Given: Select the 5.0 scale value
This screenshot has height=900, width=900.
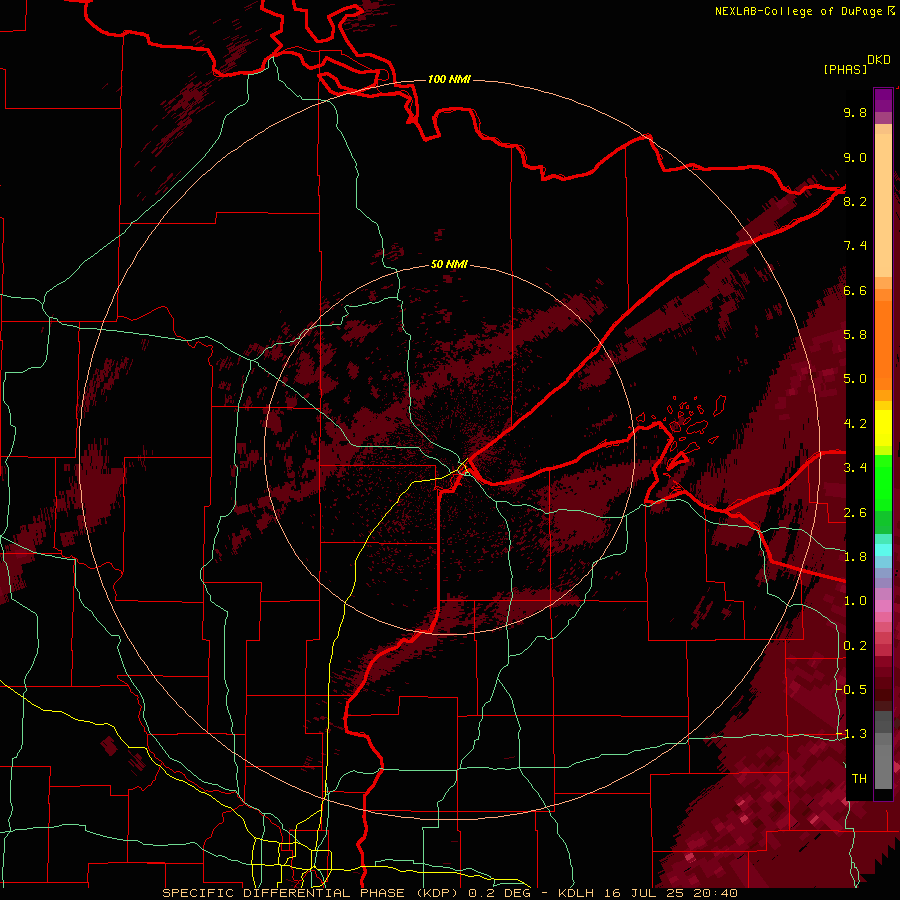Looking at the screenshot, I should (x=855, y=379).
